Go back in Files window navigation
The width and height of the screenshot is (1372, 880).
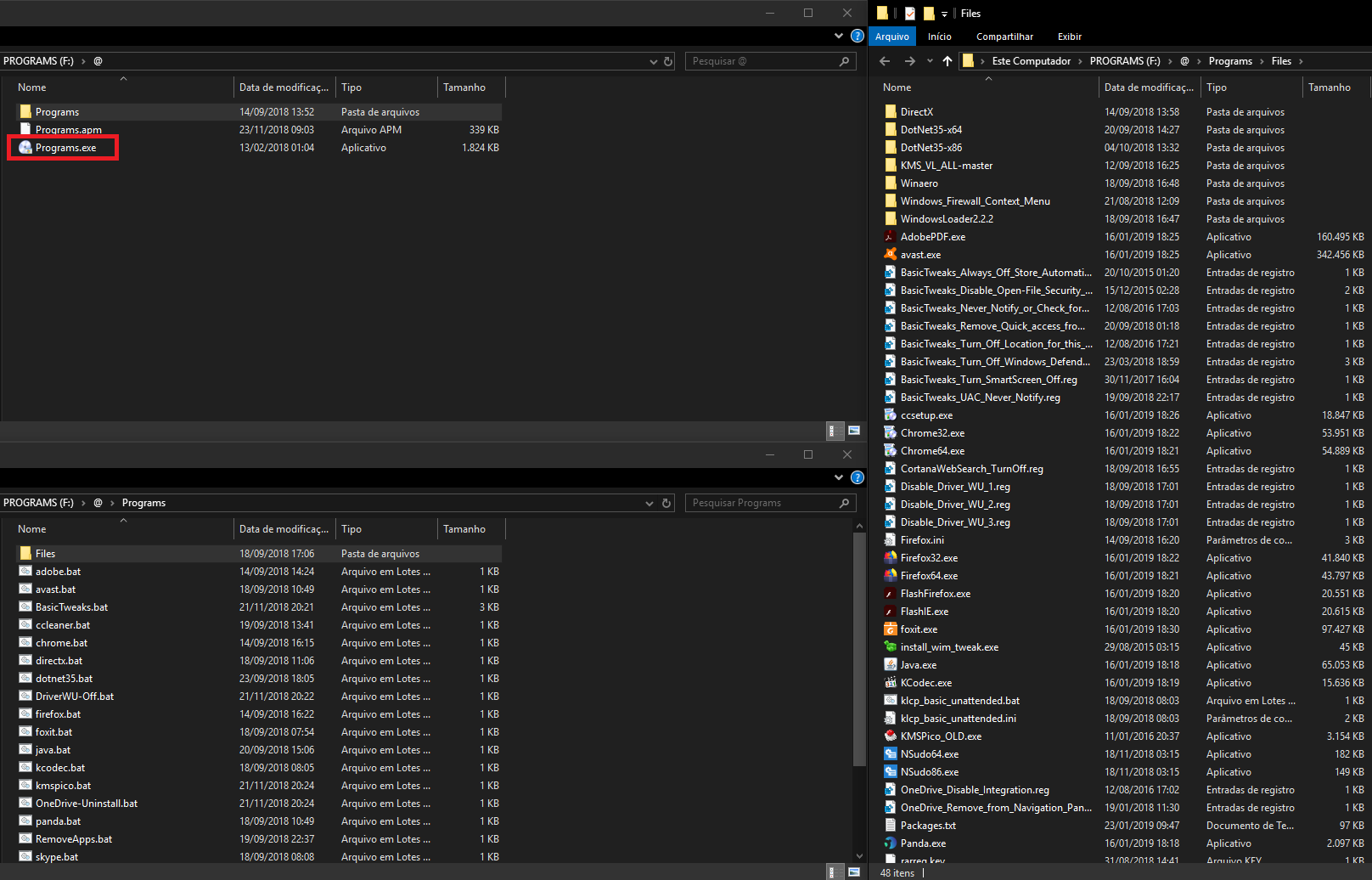point(885,61)
